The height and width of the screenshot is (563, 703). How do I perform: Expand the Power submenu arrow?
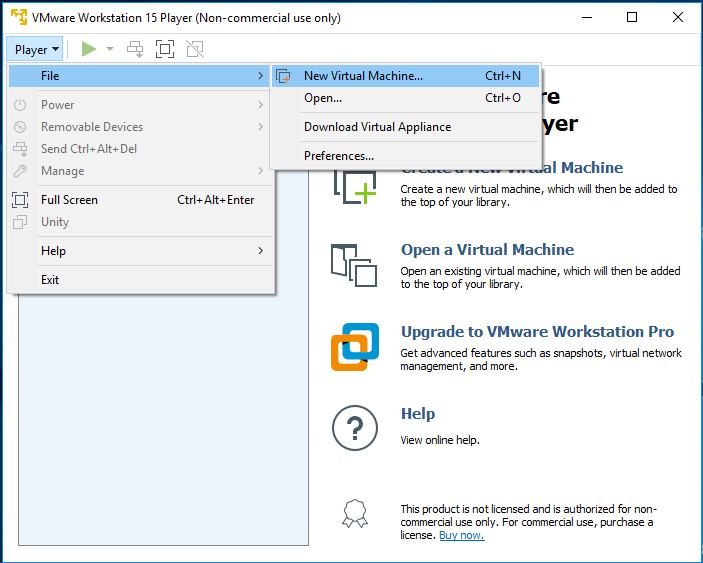(x=260, y=105)
